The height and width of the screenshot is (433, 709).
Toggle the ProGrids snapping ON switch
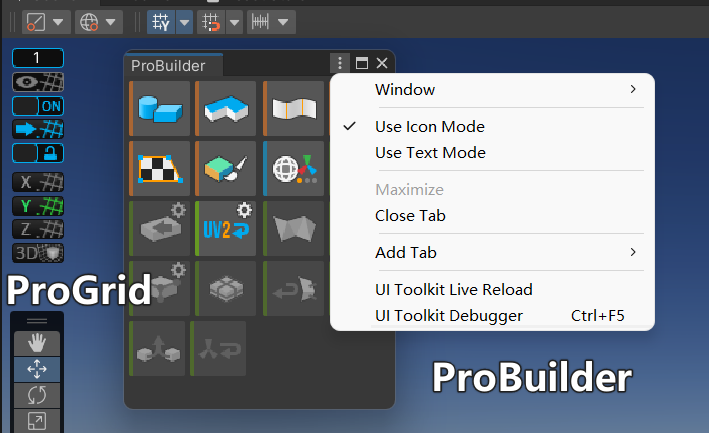tap(38, 106)
